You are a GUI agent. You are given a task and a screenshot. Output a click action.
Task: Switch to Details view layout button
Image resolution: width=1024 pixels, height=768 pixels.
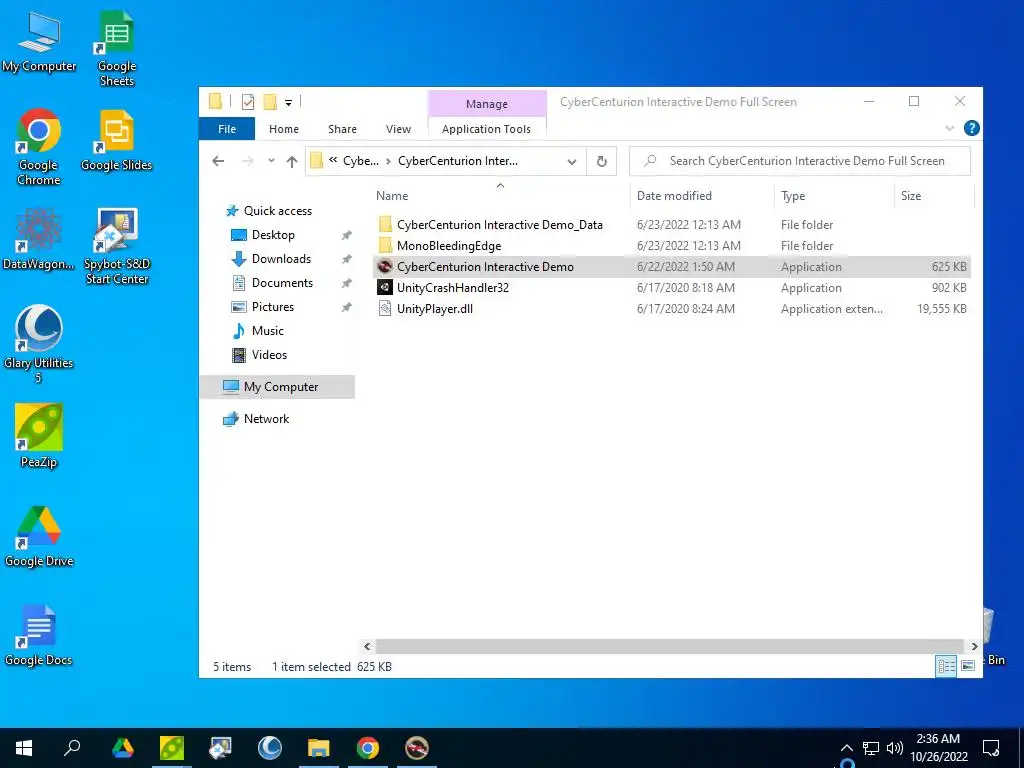[946, 666]
